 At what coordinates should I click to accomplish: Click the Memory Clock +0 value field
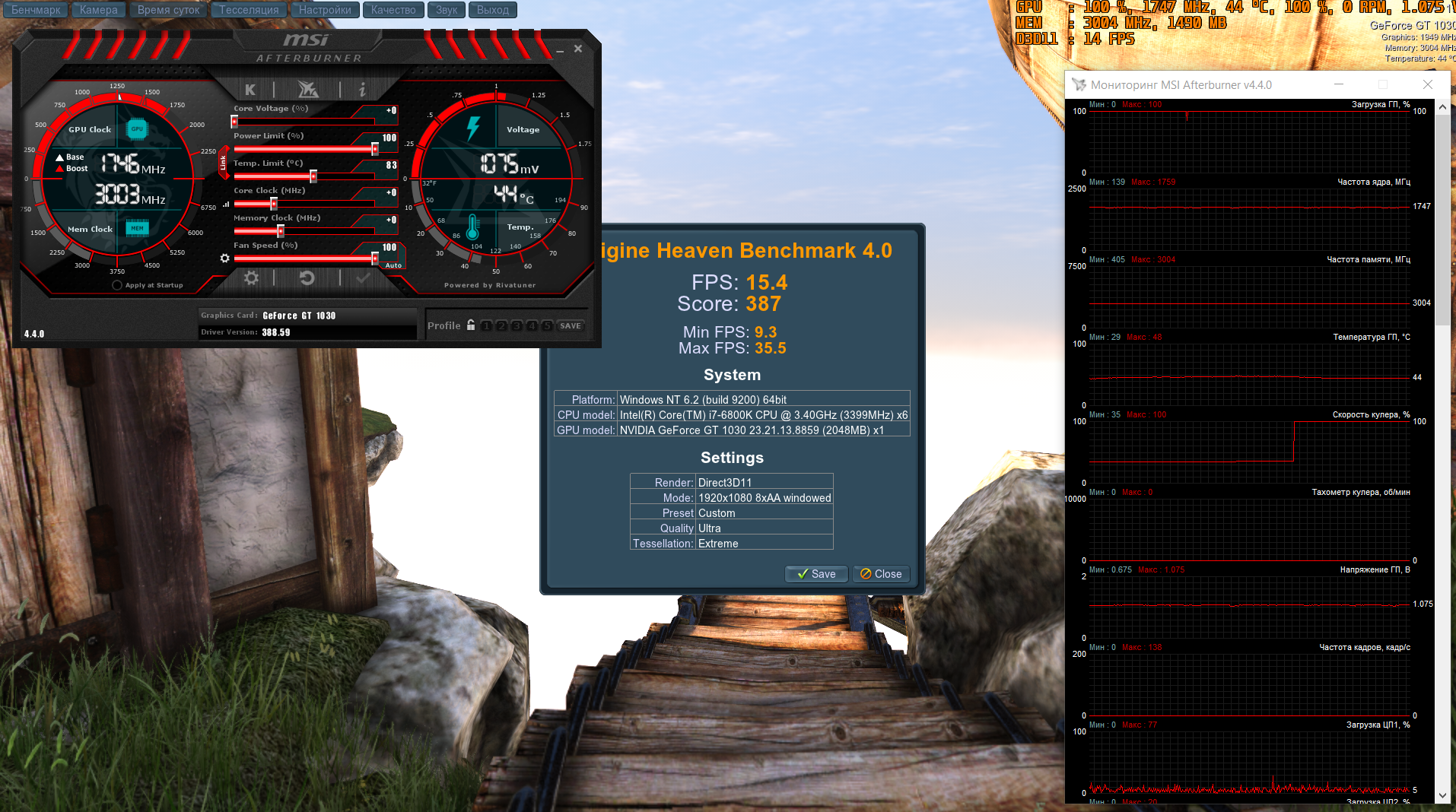coord(391,220)
